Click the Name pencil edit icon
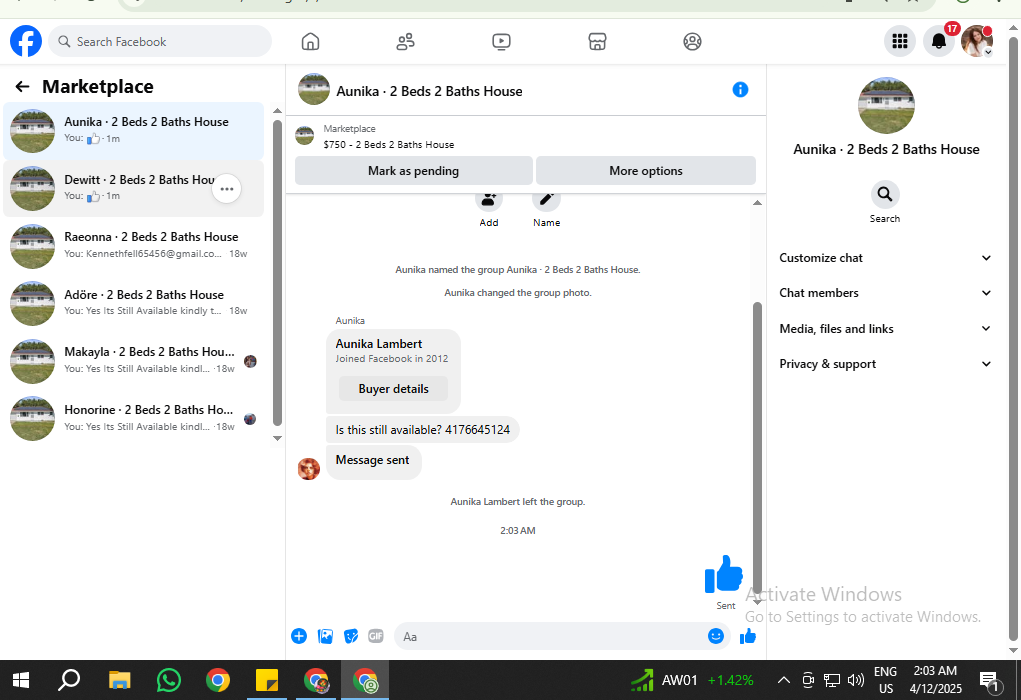Screen dimensions: 1021x700 click(x=546, y=202)
